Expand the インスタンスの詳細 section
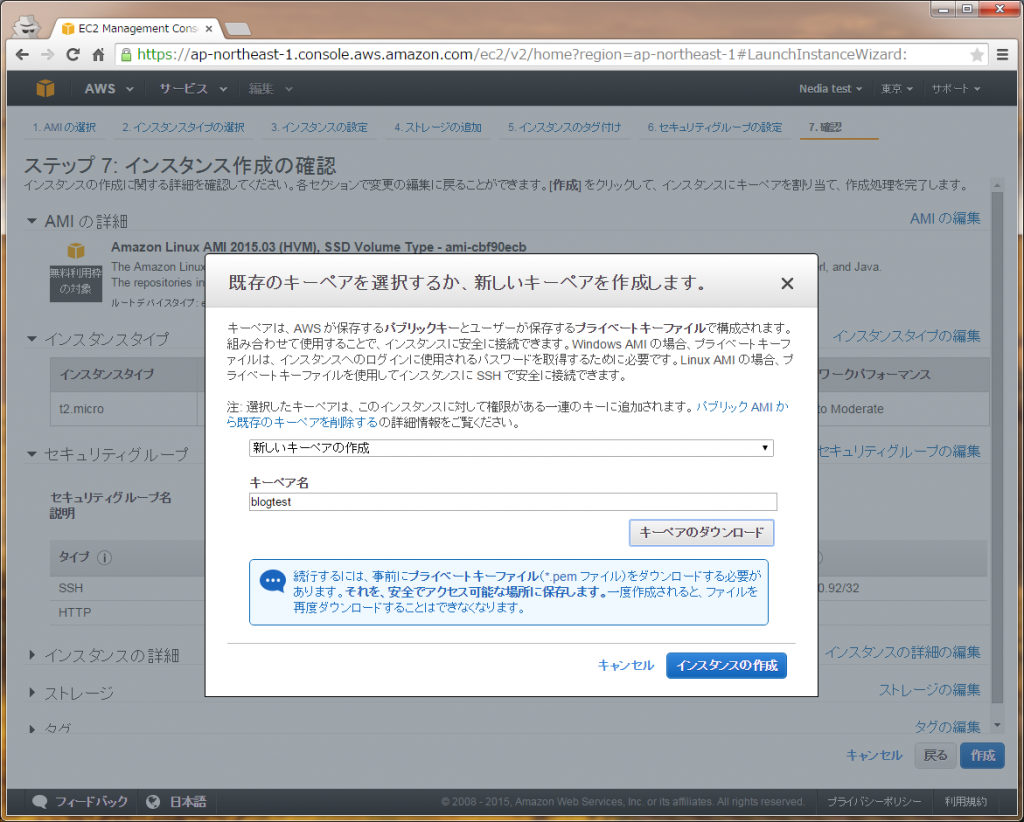The image size is (1024, 822). [x=31, y=654]
